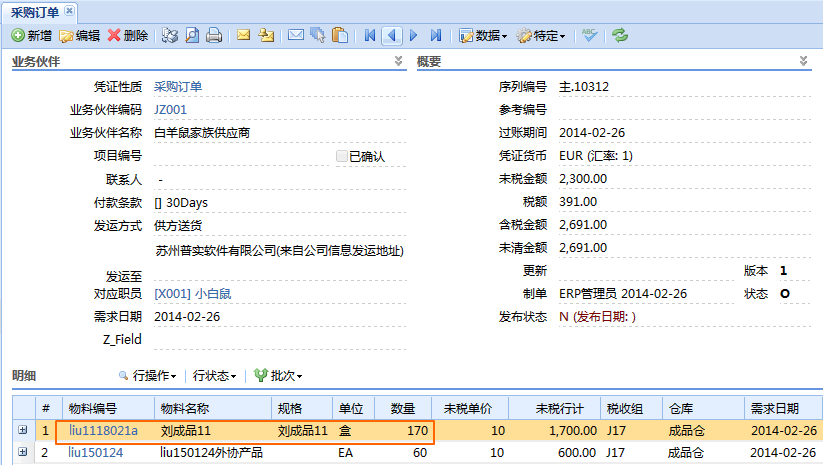Open the liu150124 material code link
The height and width of the screenshot is (465, 823).
96,452
